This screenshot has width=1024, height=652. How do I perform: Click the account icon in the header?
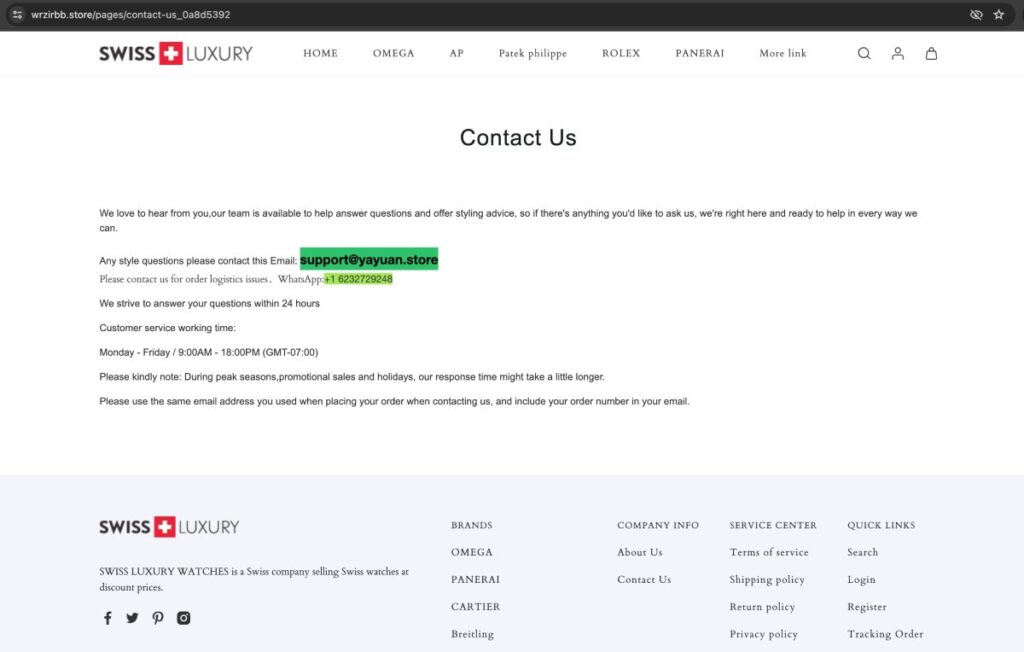tap(897, 53)
